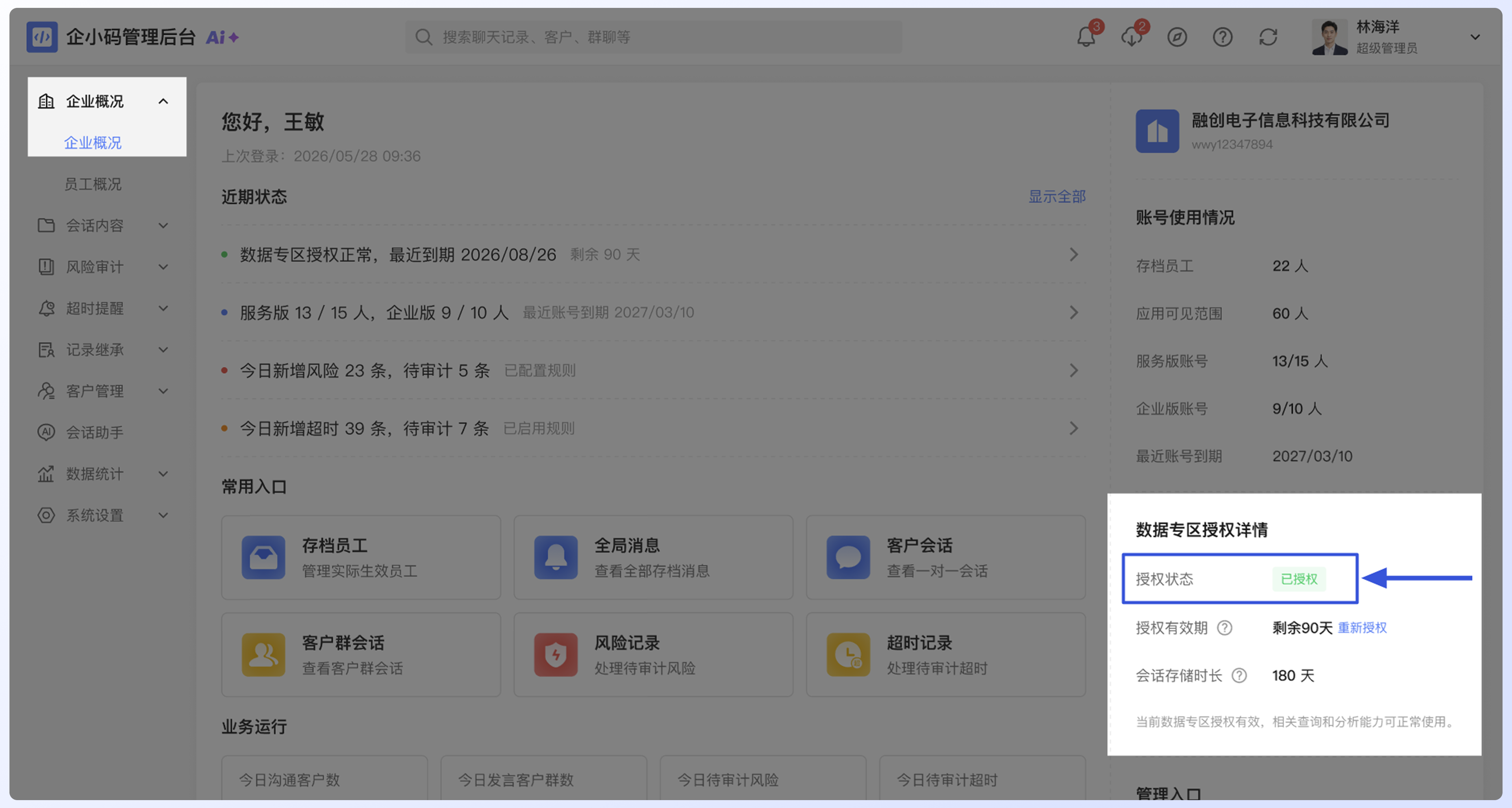Open the 服务版 13 / 15 人 status row

653,313
